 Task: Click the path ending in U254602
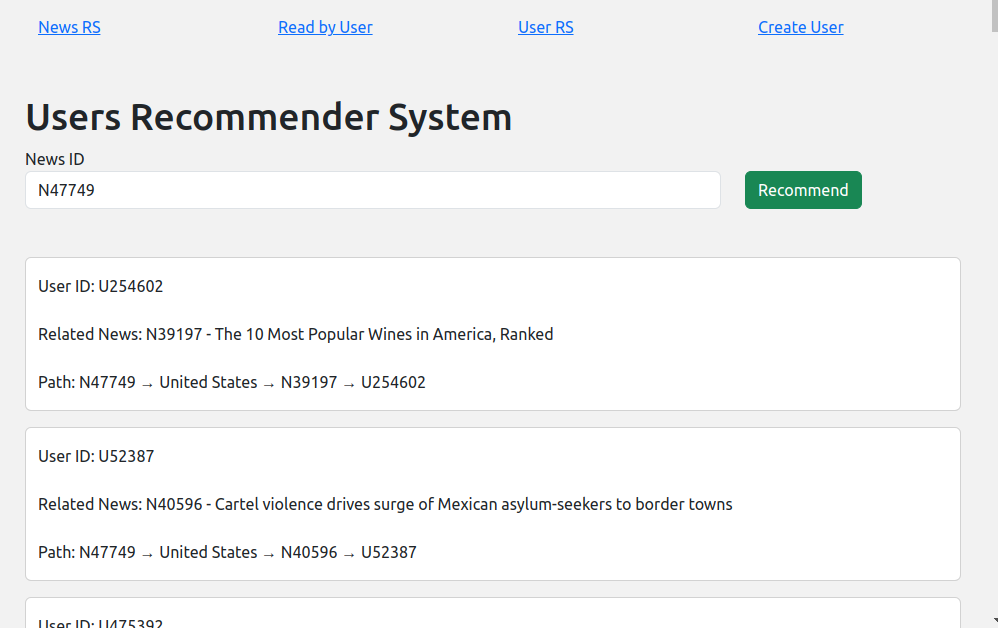pos(232,382)
